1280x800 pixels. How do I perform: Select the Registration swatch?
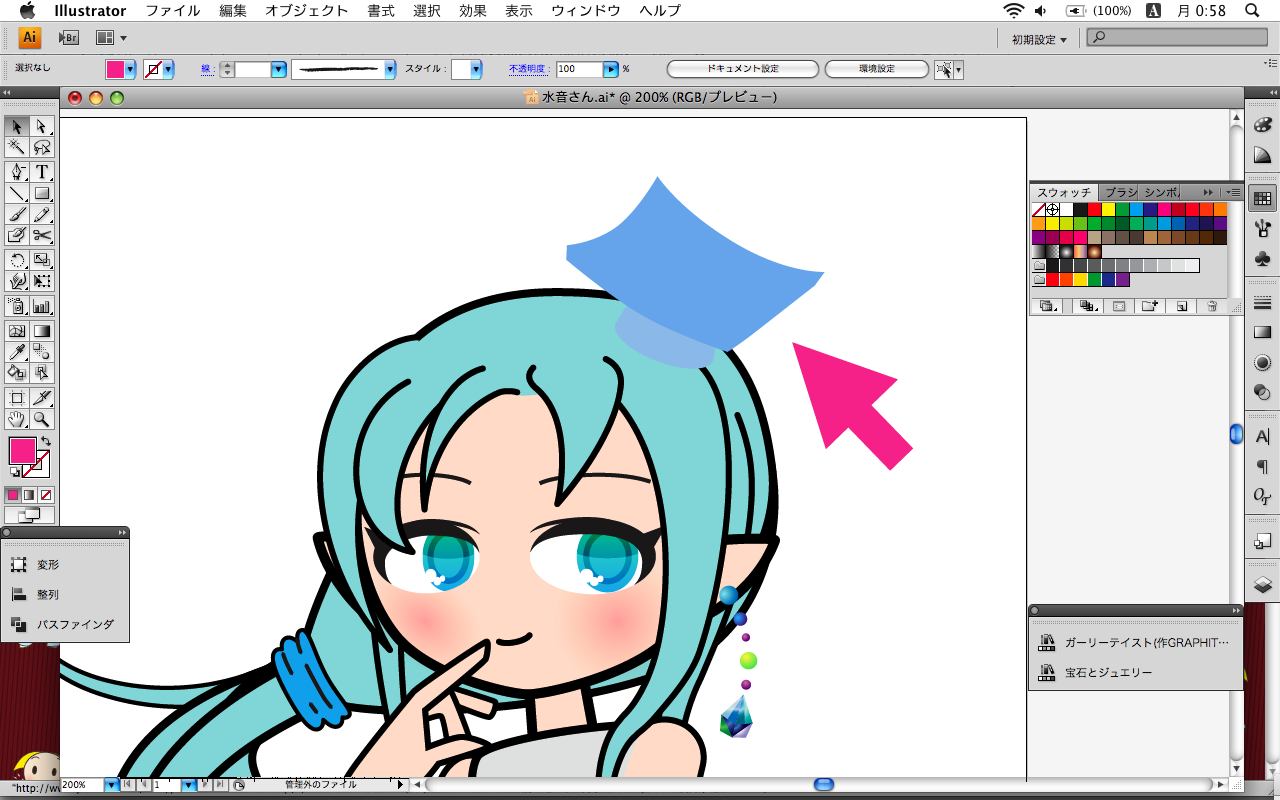[1053, 210]
